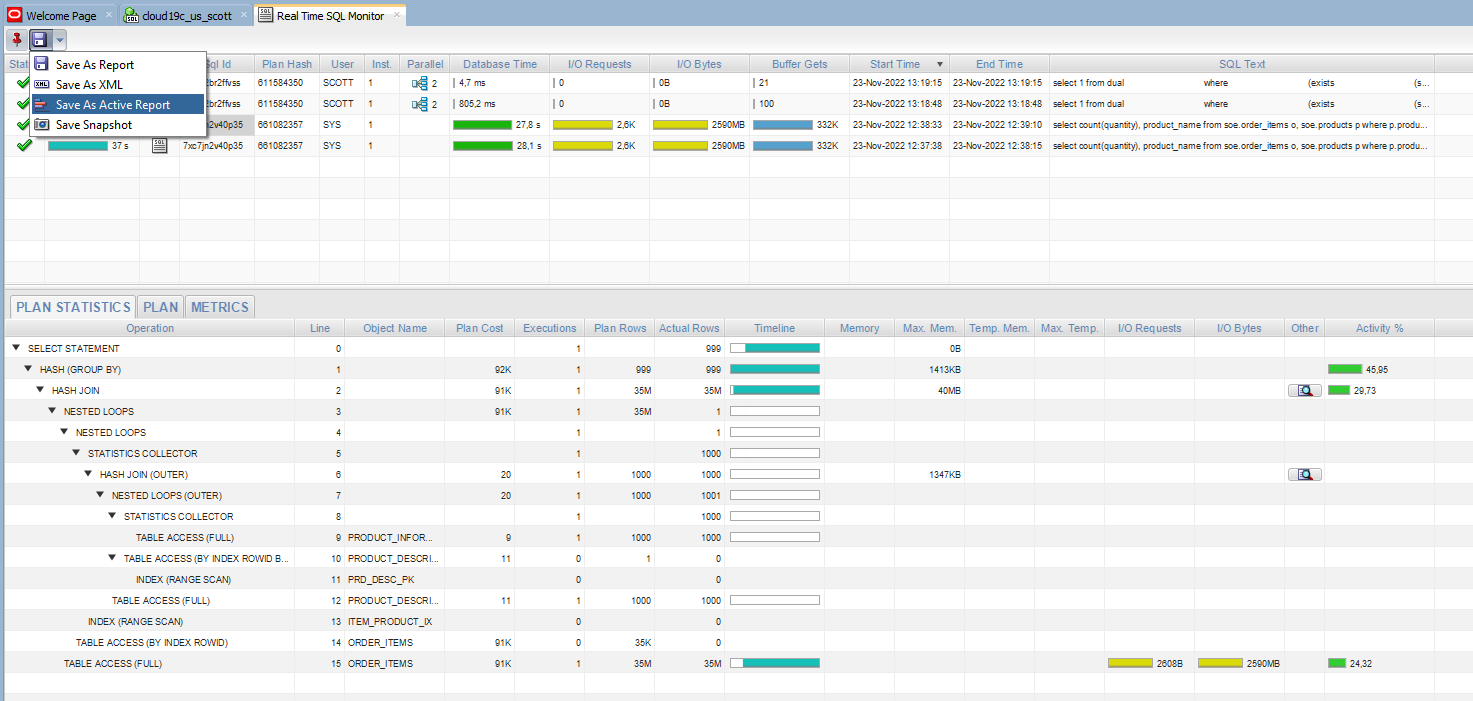Click the monitor icon on the Real Time SQL Monitor tab
Viewport: 1473px width, 701px height.
click(264, 15)
